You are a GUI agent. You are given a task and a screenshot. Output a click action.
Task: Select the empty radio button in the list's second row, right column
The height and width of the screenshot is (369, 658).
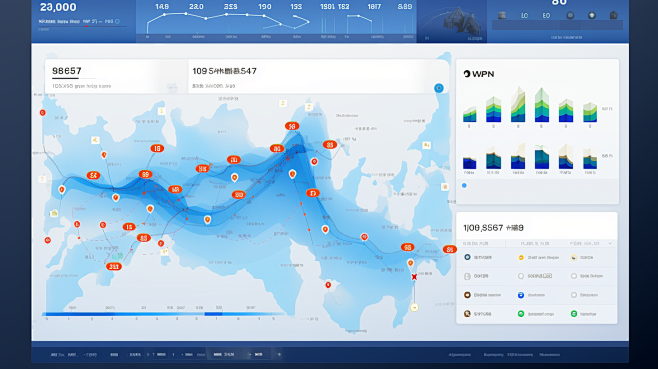(x=574, y=276)
